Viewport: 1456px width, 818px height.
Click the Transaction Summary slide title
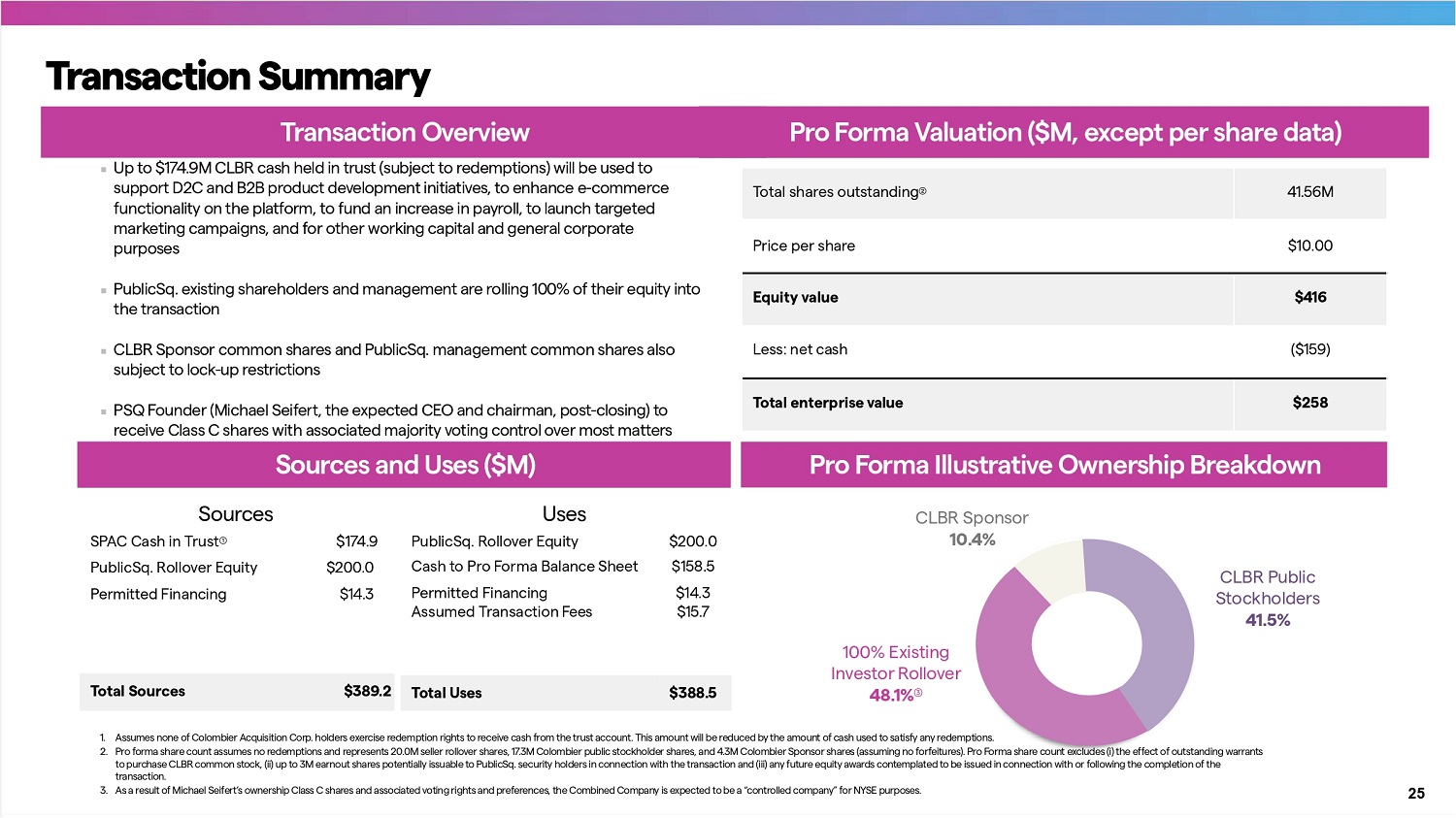(238, 77)
